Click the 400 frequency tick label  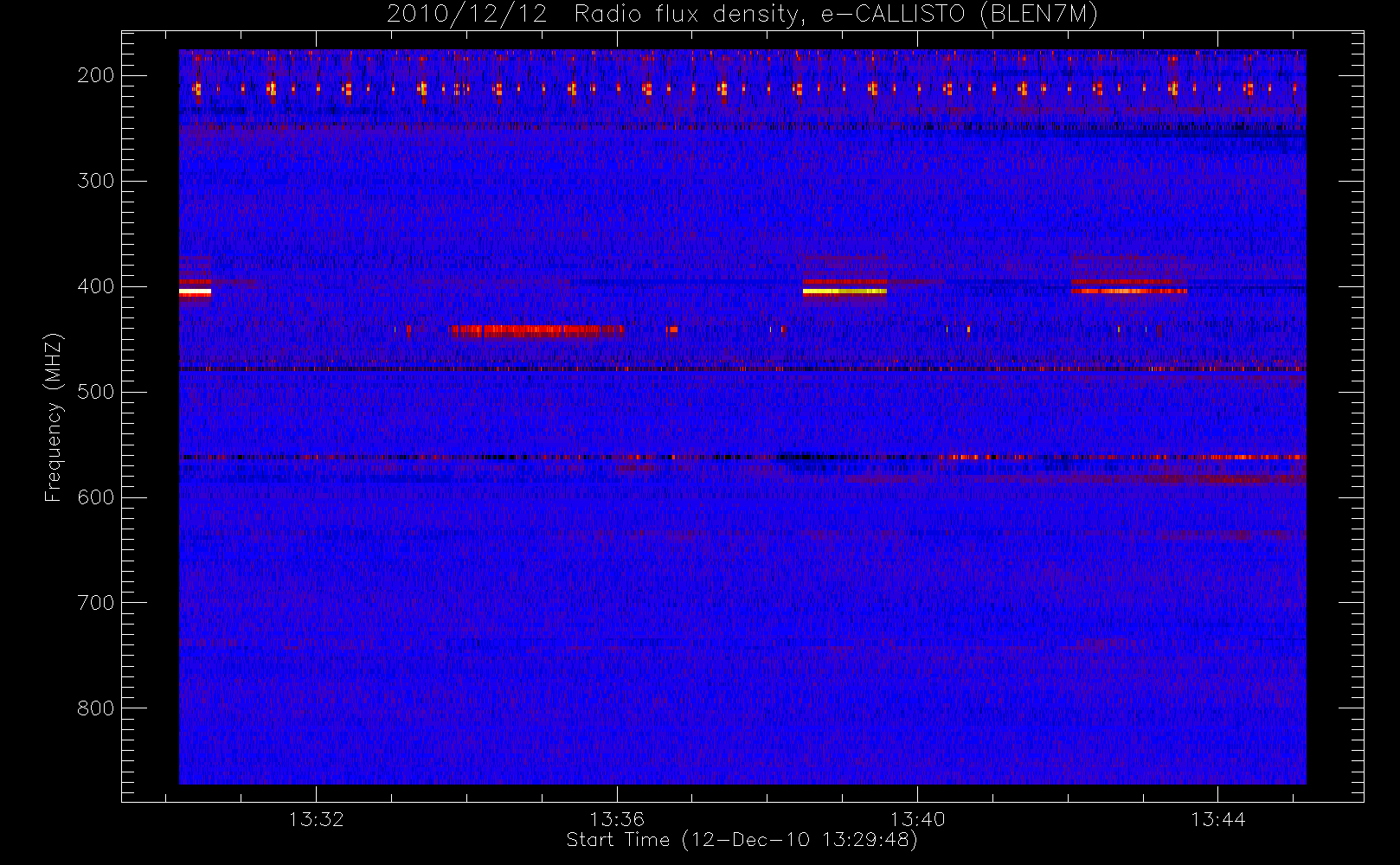(96, 286)
